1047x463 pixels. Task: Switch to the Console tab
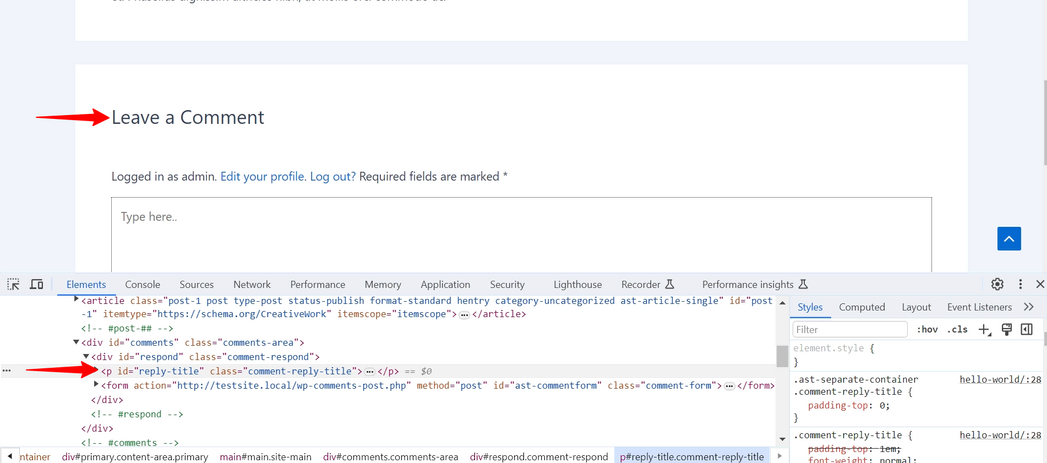tap(142, 285)
